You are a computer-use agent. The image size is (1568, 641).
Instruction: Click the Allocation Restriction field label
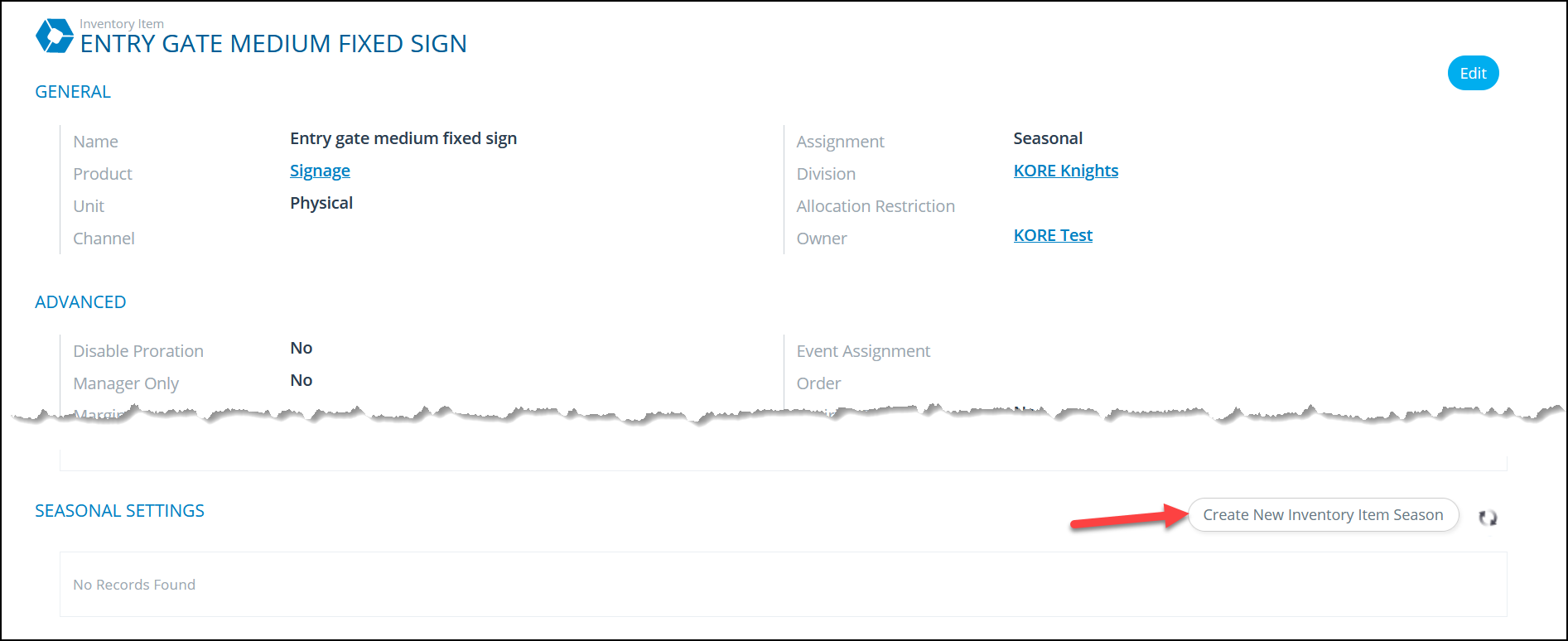pos(876,206)
